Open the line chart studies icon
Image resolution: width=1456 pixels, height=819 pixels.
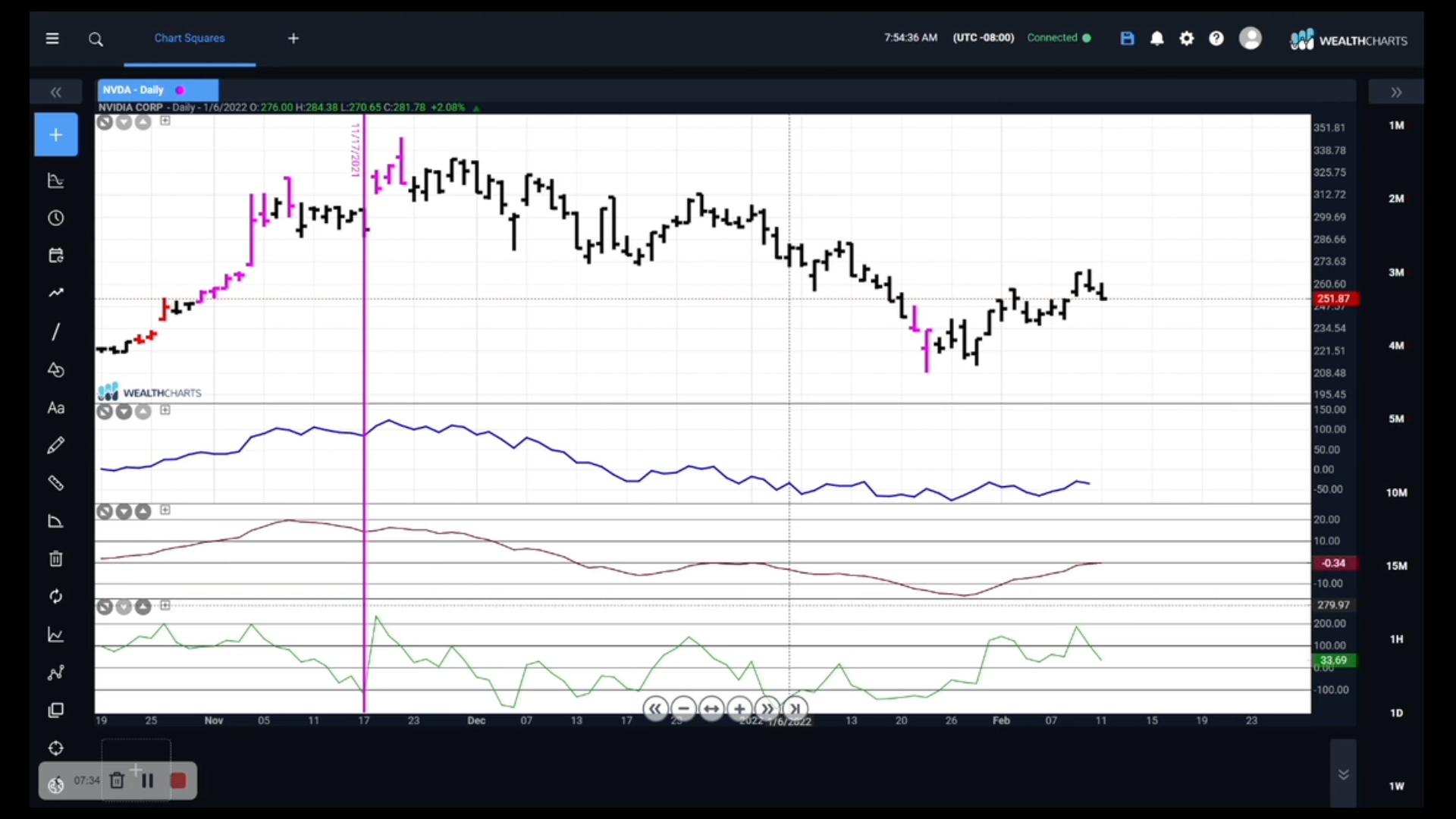coord(56,635)
